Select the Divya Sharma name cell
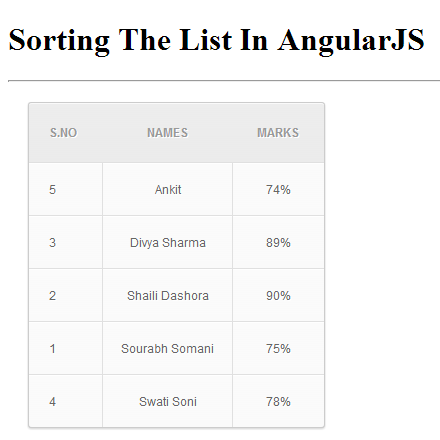The width and height of the screenshot is (440, 440). pyautogui.click(x=167, y=242)
